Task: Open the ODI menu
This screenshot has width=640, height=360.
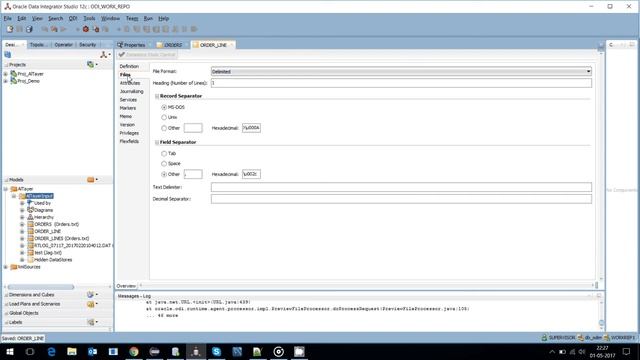Action: tap(73, 18)
